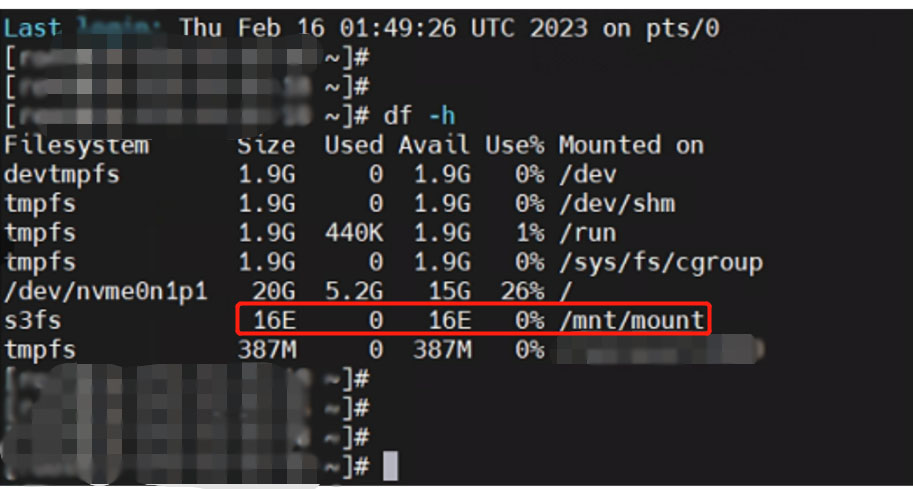913x489 pixels.
Task: Click the 'Filesystem' column header
Action: point(76,145)
